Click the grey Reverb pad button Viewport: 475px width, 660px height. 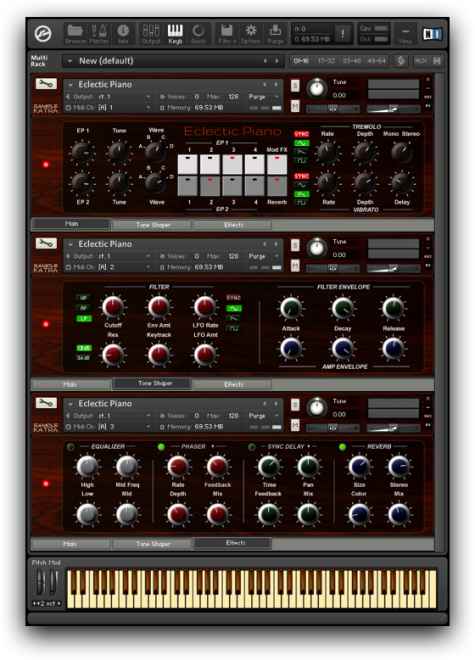277,186
